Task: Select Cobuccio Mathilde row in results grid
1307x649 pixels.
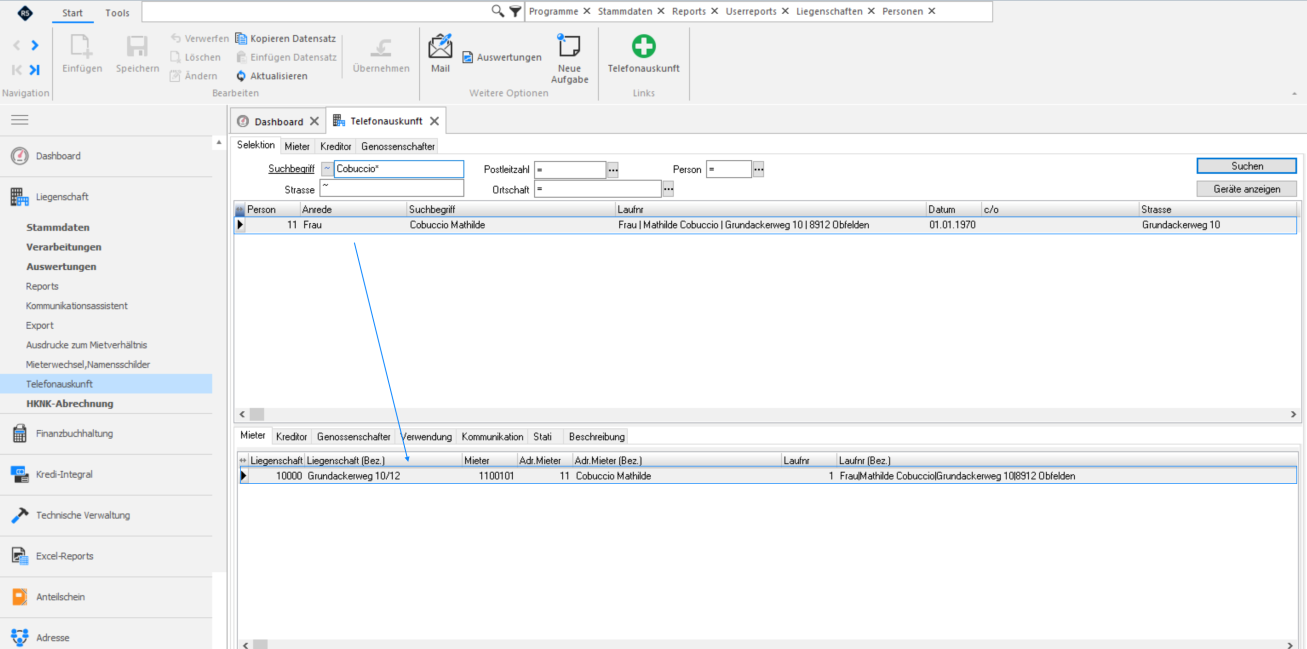Action: click(x=765, y=226)
